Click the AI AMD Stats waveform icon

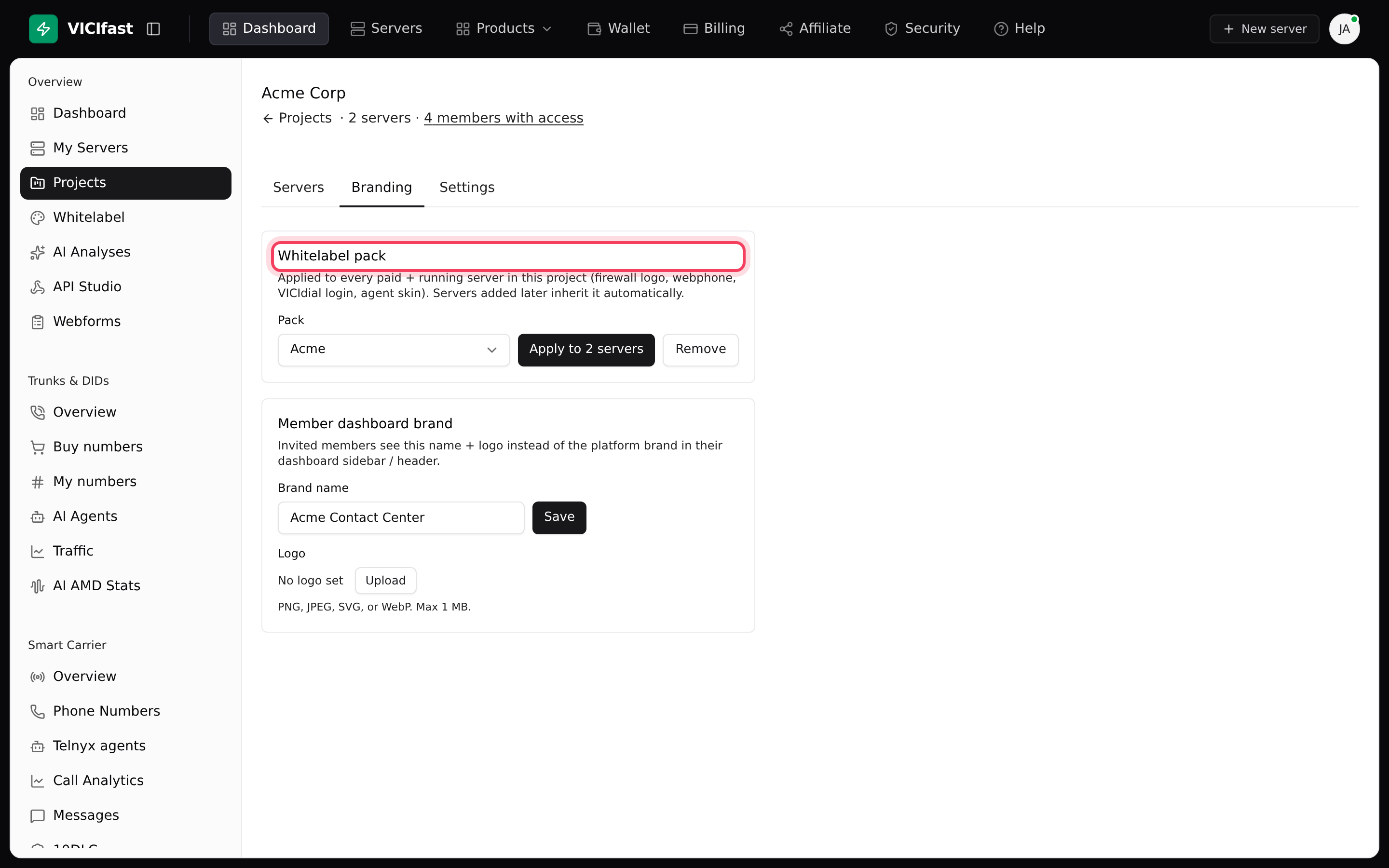[x=37, y=586]
